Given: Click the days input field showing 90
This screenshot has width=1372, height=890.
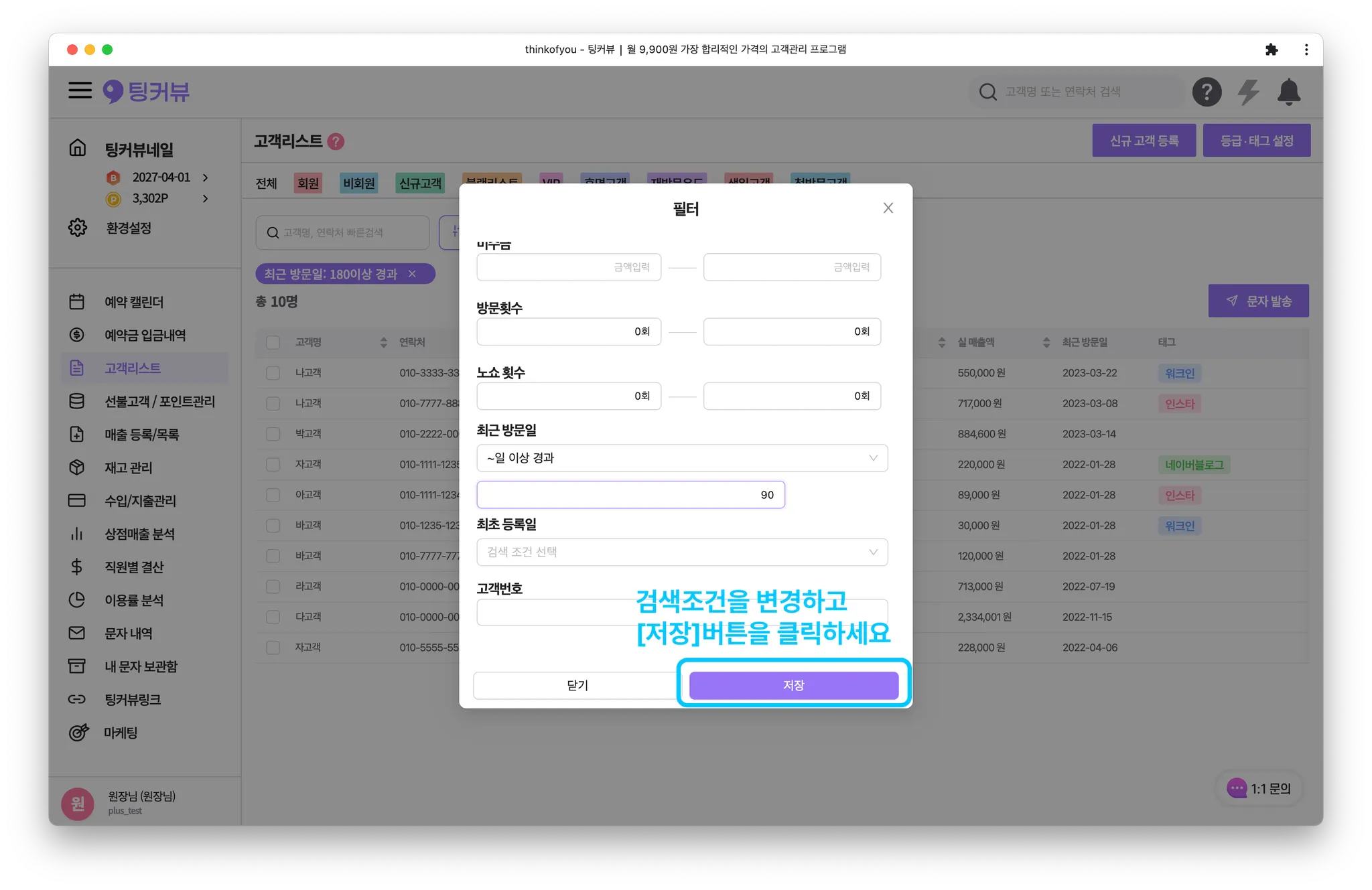Looking at the screenshot, I should pyautogui.click(x=630, y=495).
